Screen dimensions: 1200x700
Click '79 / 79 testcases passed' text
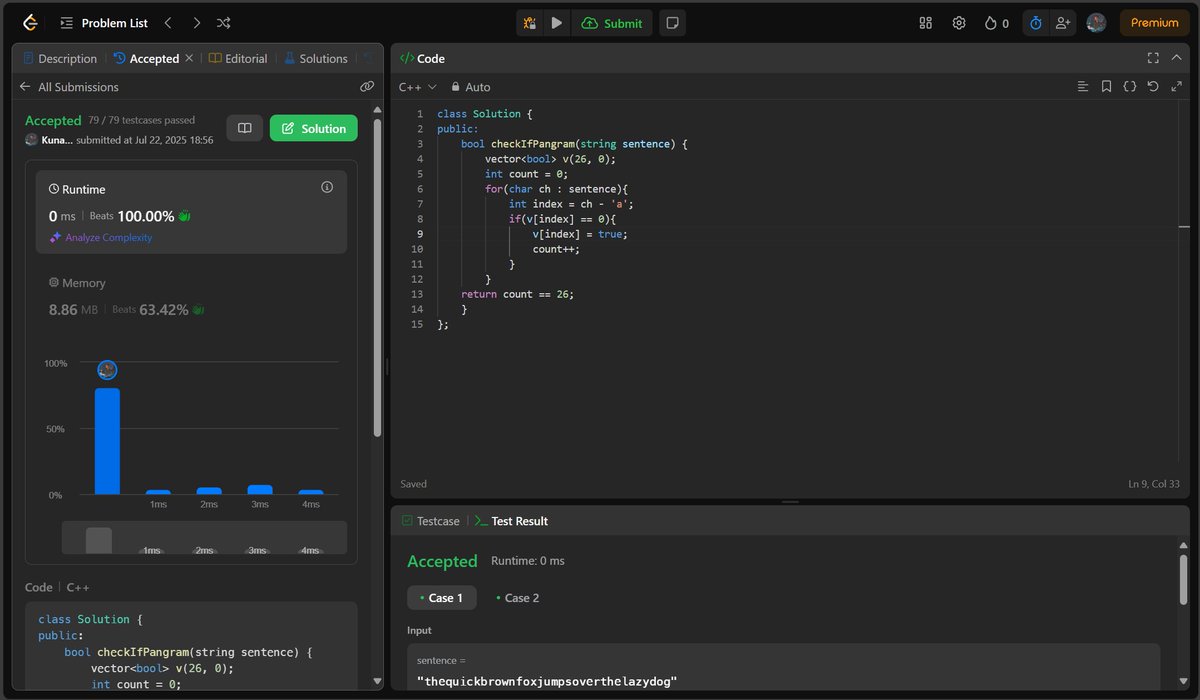[141, 120]
